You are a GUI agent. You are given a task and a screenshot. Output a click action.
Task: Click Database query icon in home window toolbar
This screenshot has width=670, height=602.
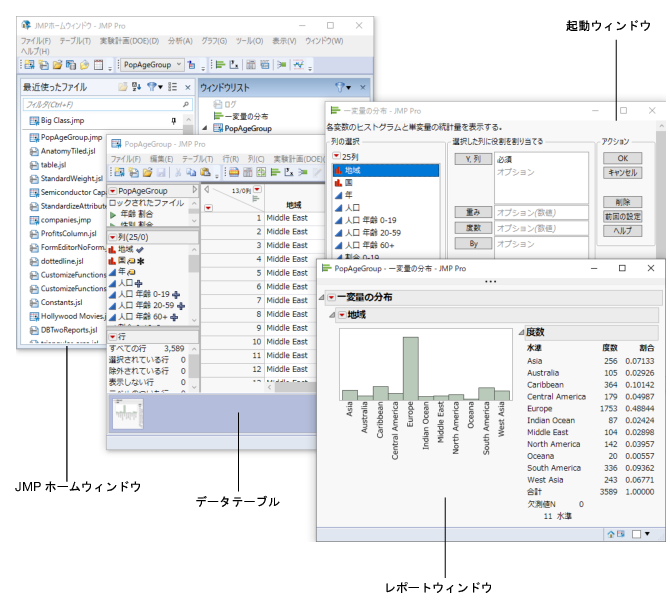71,65
